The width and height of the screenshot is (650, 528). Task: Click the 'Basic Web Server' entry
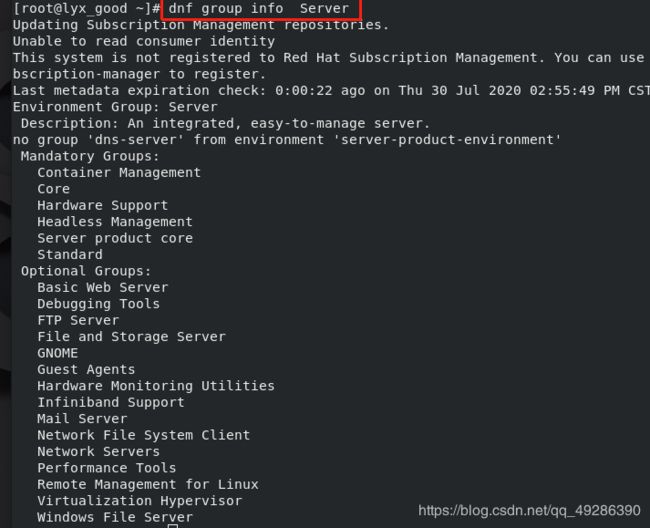(102, 287)
